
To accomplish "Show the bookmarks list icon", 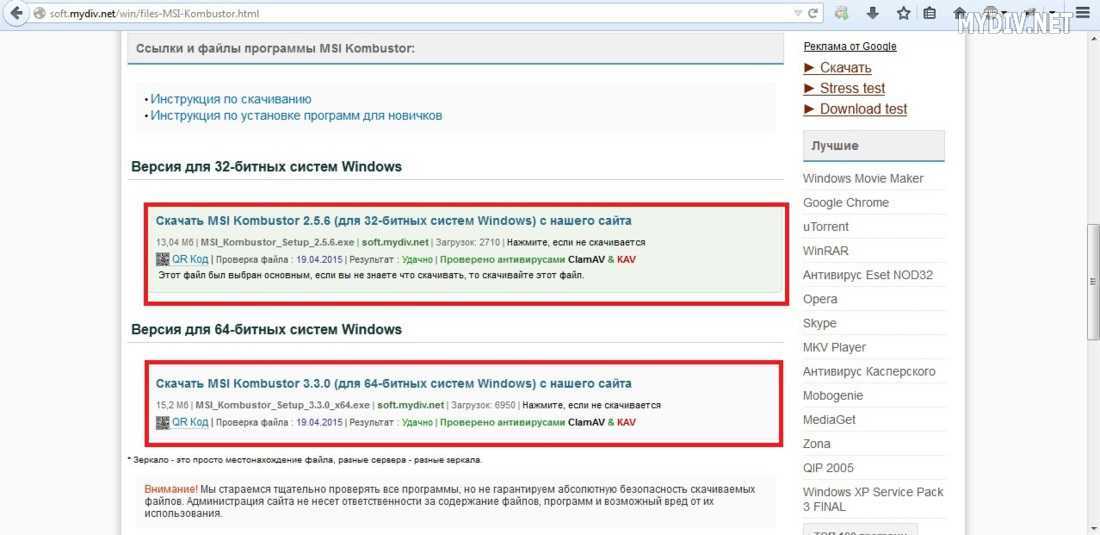I will click(931, 13).
